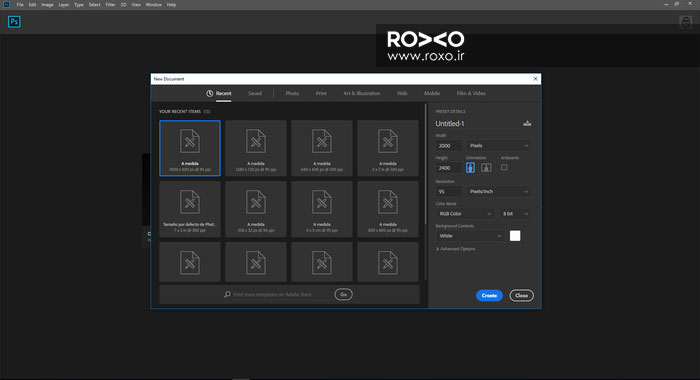Click the blue Create button
Image resolution: width=700 pixels, height=380 pixels.
point(489,296)
